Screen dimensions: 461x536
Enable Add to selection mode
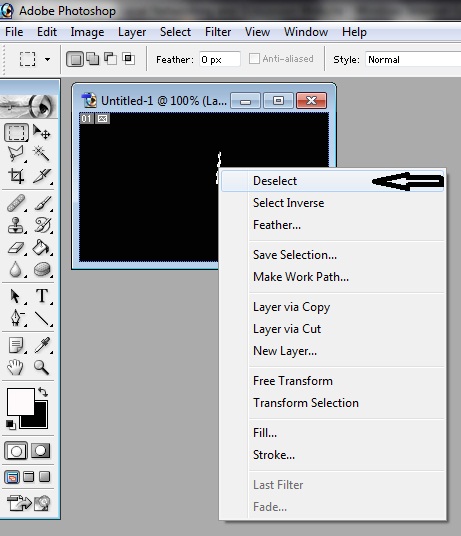click(x=93, y=59)
